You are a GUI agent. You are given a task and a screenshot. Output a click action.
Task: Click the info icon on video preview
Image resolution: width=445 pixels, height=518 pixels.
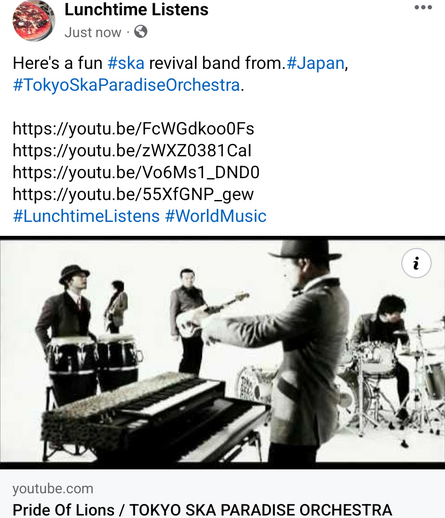pos(416,263)
